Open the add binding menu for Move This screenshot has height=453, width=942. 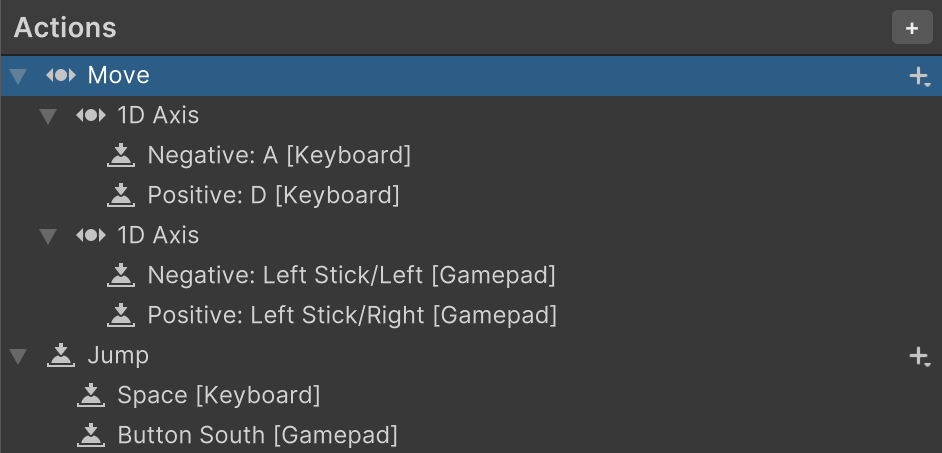click(919, 76)
